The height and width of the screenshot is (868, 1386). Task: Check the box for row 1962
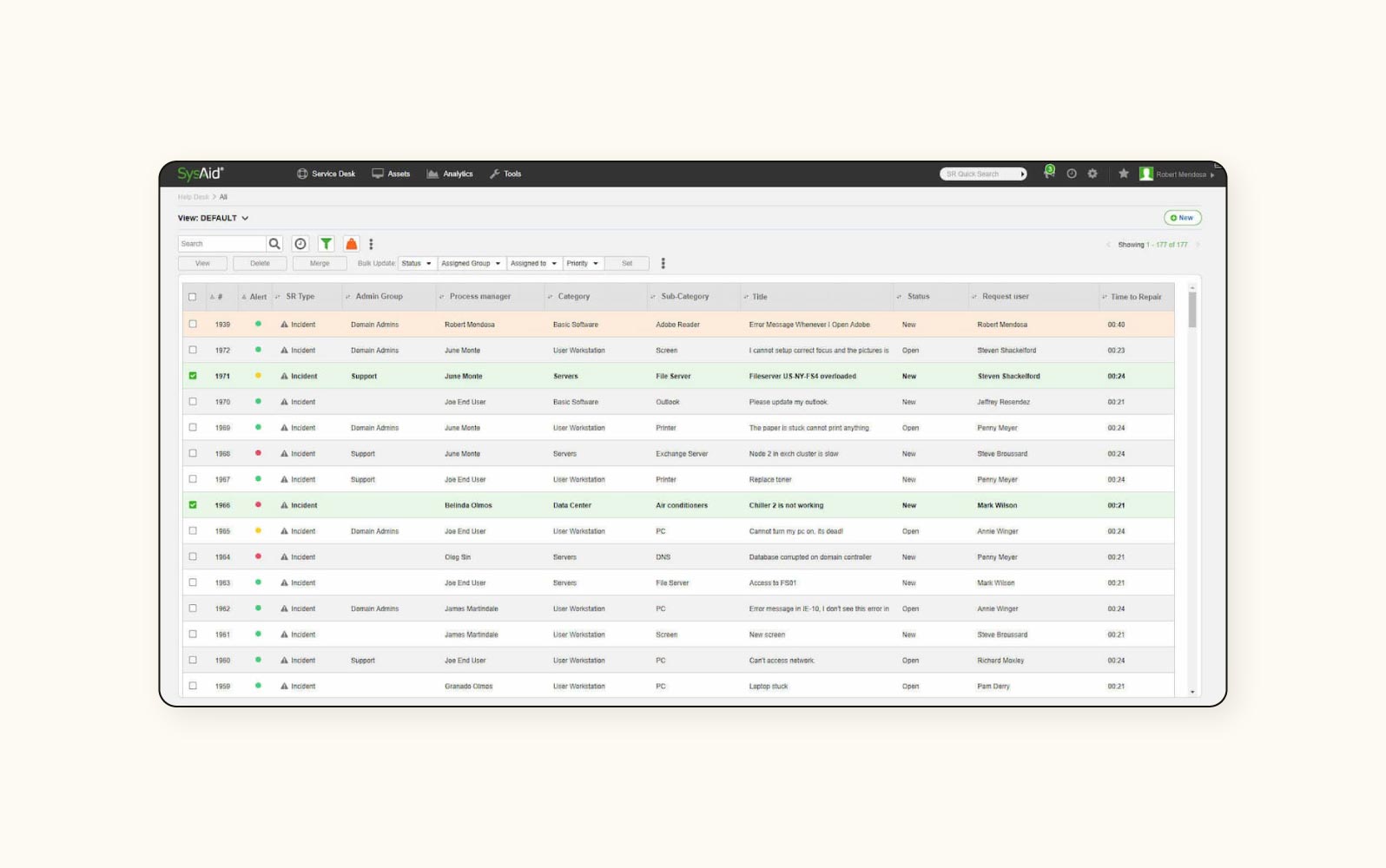(x=193, y=608)
